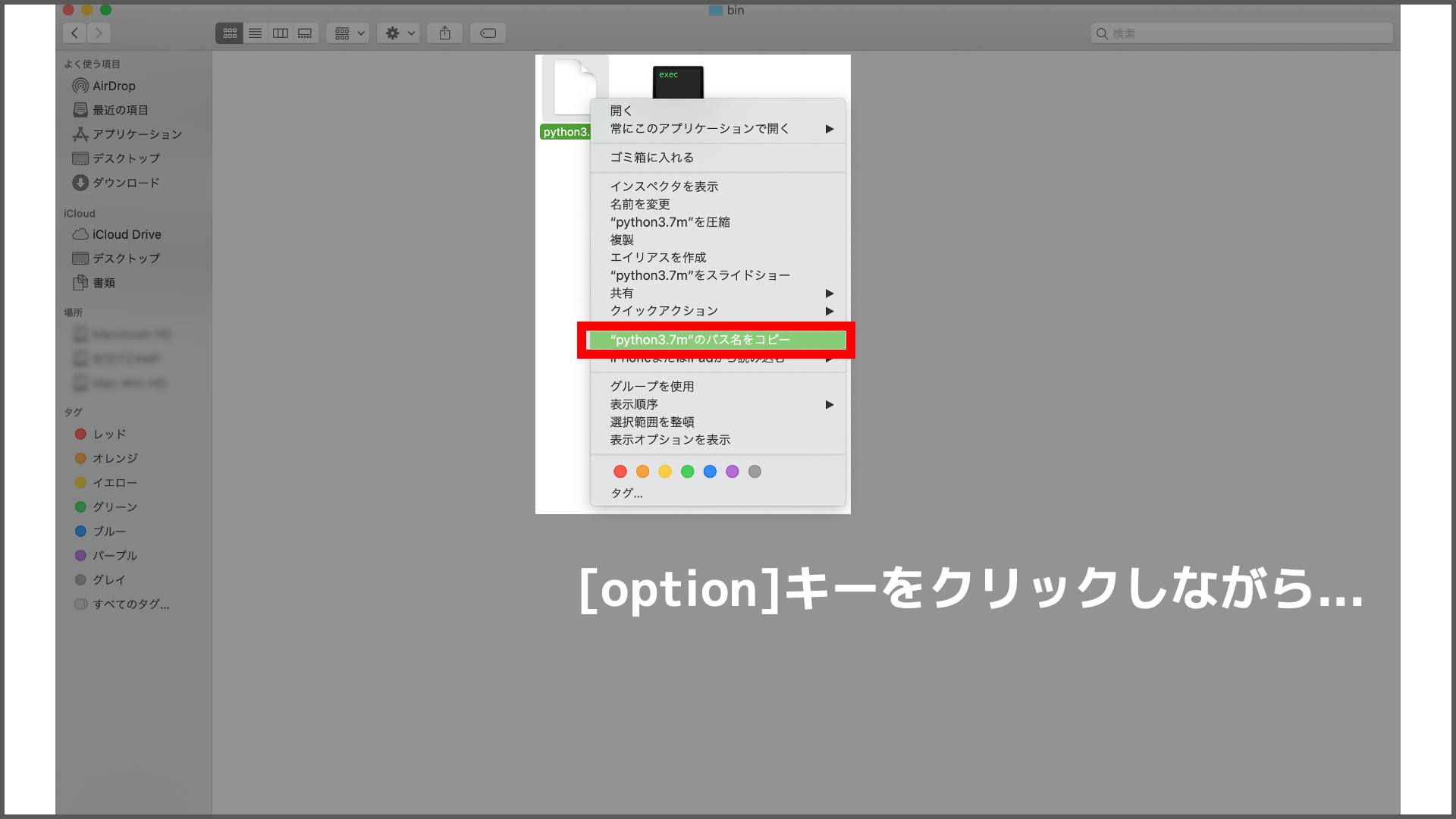Choose ゴミ箱に入れる in context menu
This screenshot has width=1456, height=819.
tap(717, 158)
